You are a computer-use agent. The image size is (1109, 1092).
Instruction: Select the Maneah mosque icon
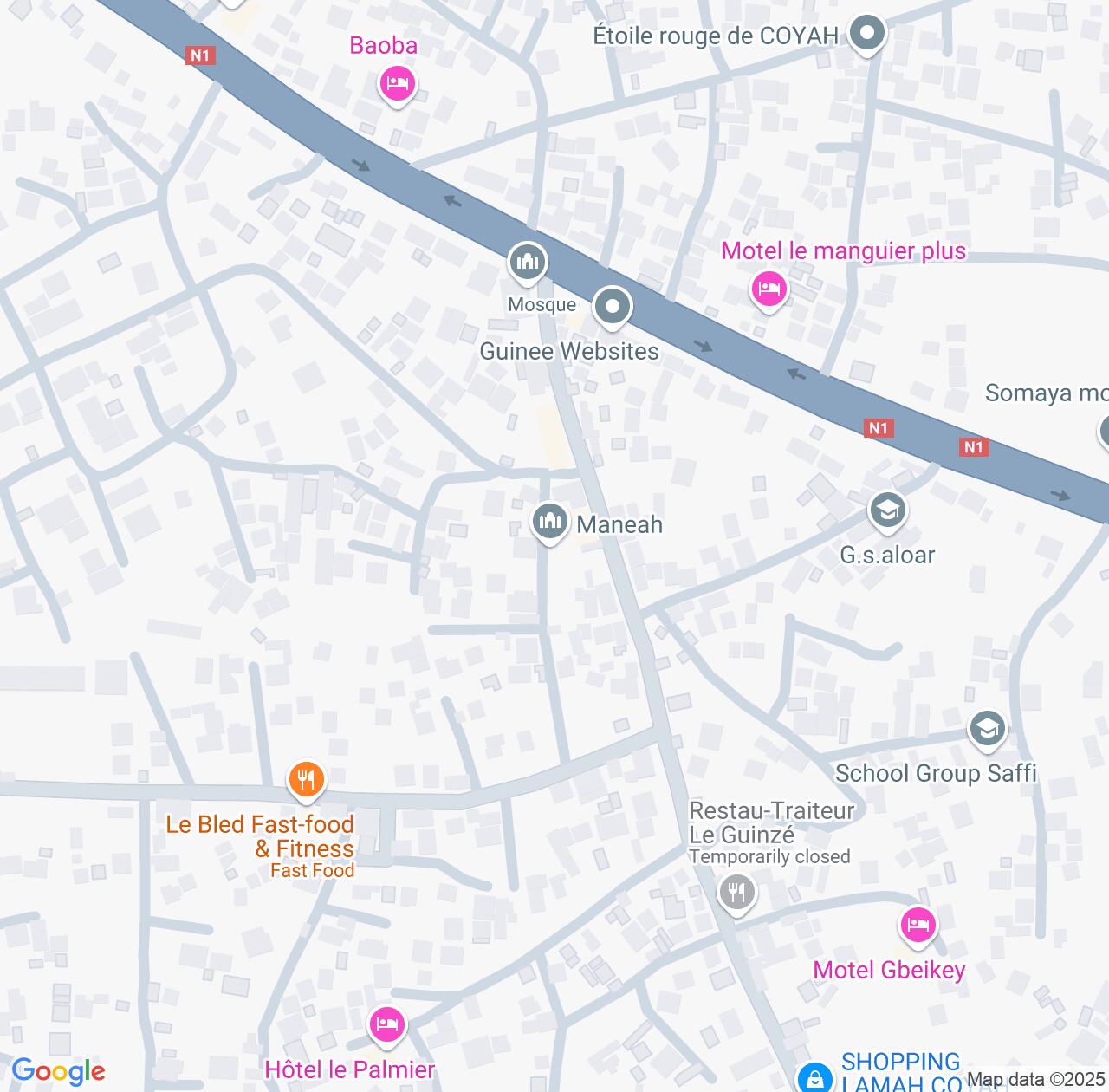pyautogui.click(x=550, y=523)
